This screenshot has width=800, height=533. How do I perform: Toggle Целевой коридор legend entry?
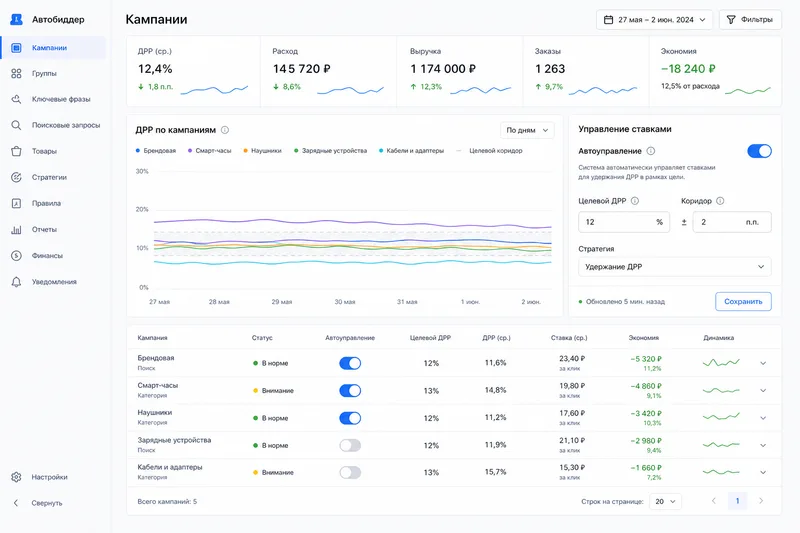pos(489,150)
